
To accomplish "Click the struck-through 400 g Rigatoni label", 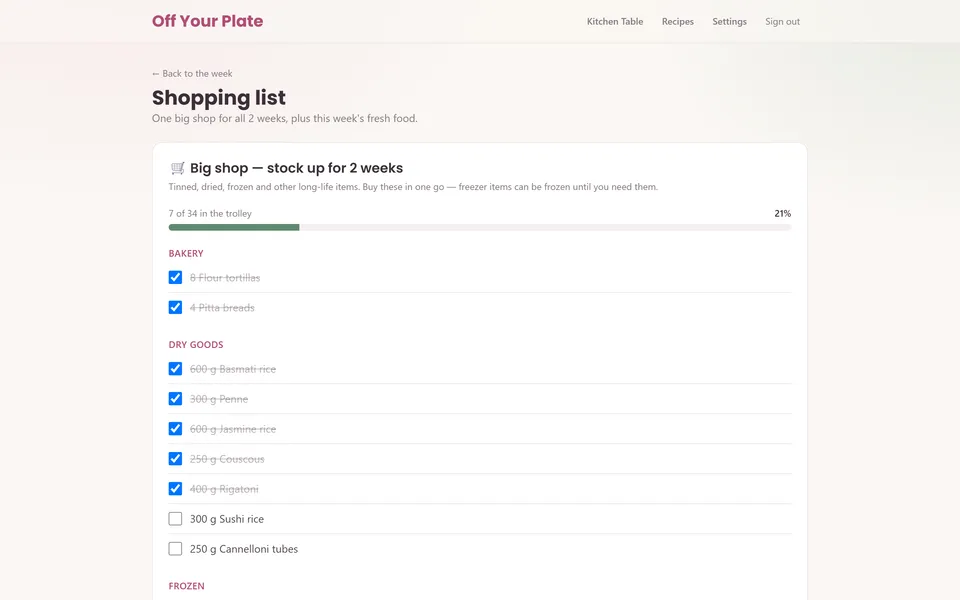I will pyautogui.click(x=224, y=489).
